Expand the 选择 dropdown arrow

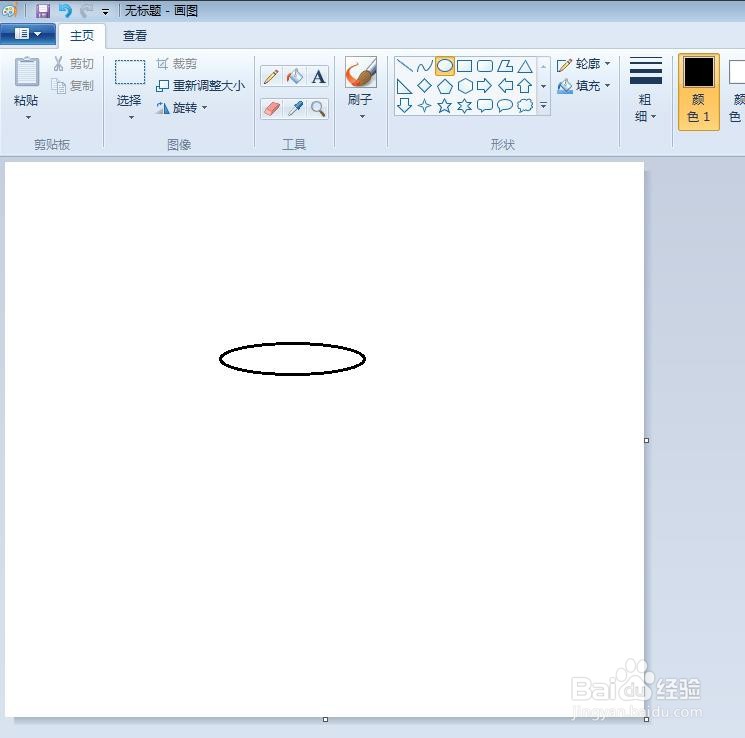(x=131, y=117)
